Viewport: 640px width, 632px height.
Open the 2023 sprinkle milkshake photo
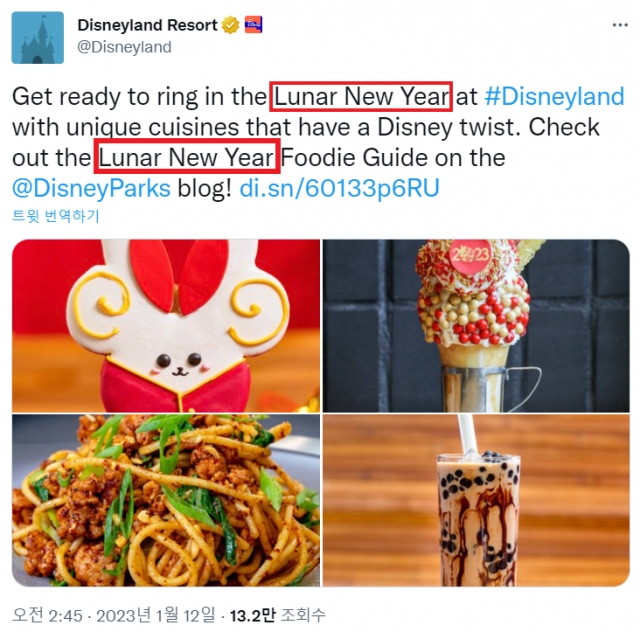point(476,326)
